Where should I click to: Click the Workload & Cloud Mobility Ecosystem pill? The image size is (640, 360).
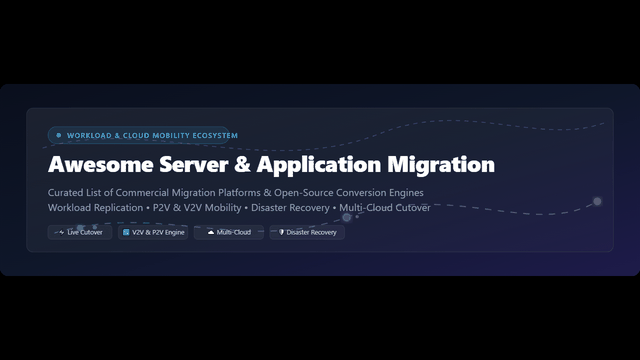coord(139,135)
